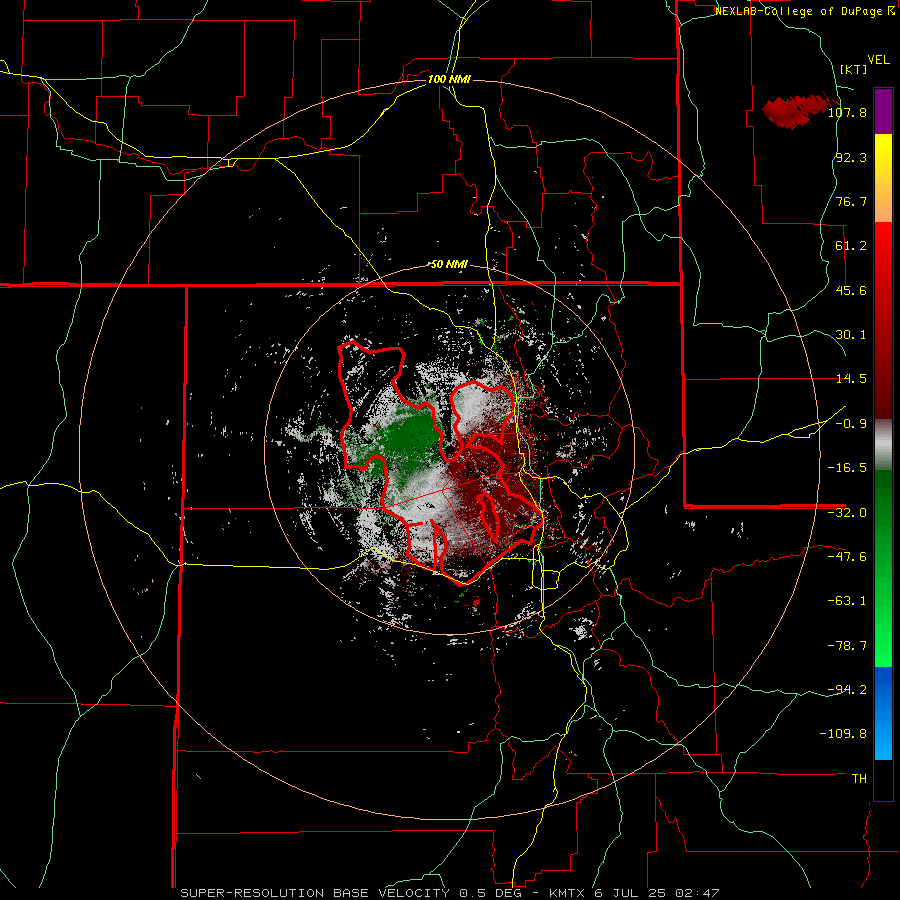Screen dimensions: 900x900
Task: Pick the green inbound segment of the color bar
Action: (x=883, y=568)
